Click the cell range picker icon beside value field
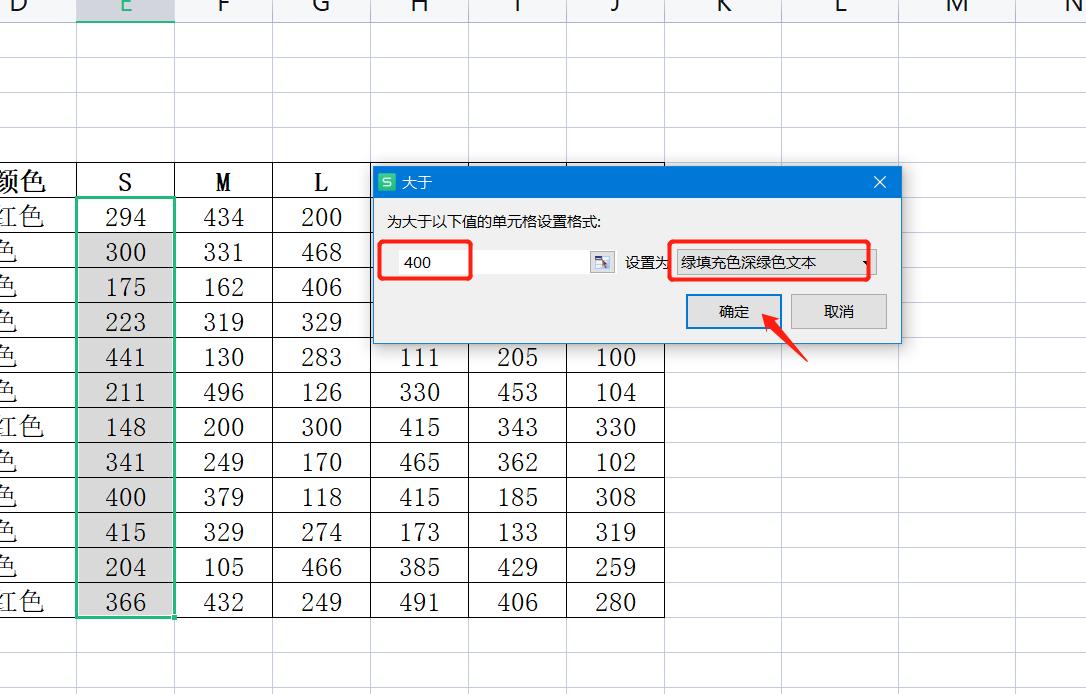Viewport: 1086px width, 694px height. coord(601,260)
